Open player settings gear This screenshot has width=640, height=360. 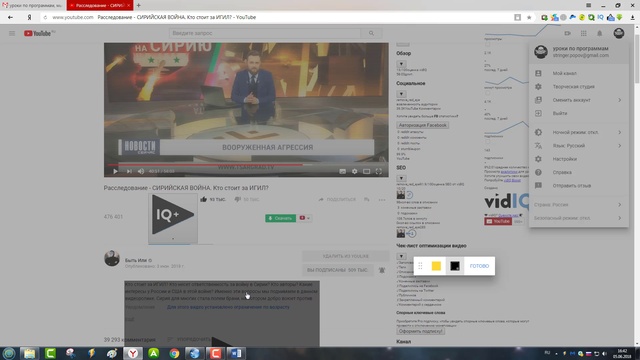pyautogui.click(x=355, y=171)
